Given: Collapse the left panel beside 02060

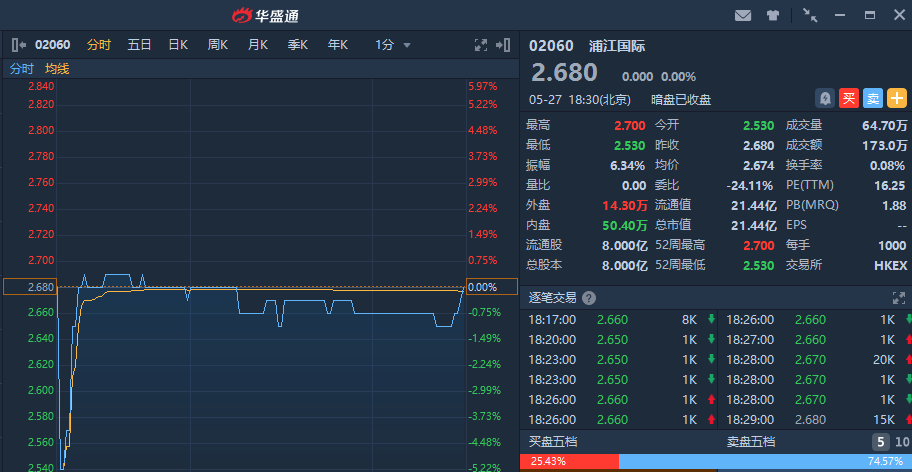Looking at the screenshot, I should point(19,45).
